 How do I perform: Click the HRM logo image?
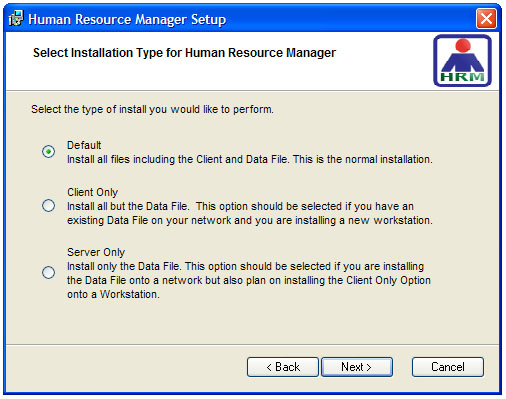(462, 61)
